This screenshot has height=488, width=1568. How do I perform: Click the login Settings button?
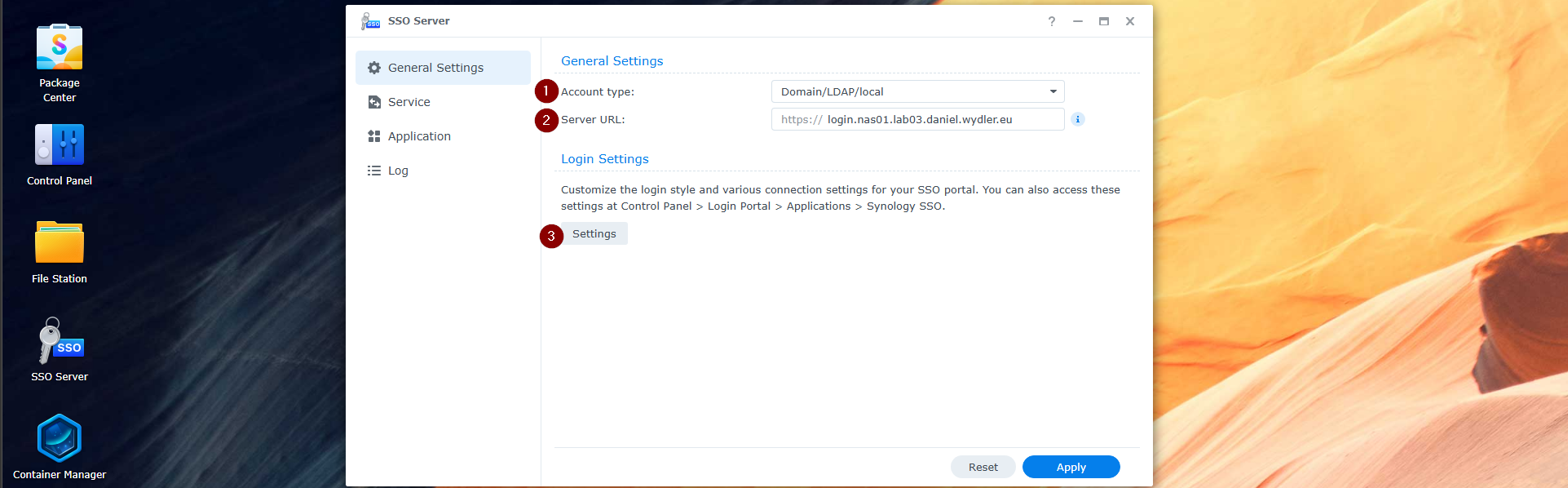click(594, 234)
